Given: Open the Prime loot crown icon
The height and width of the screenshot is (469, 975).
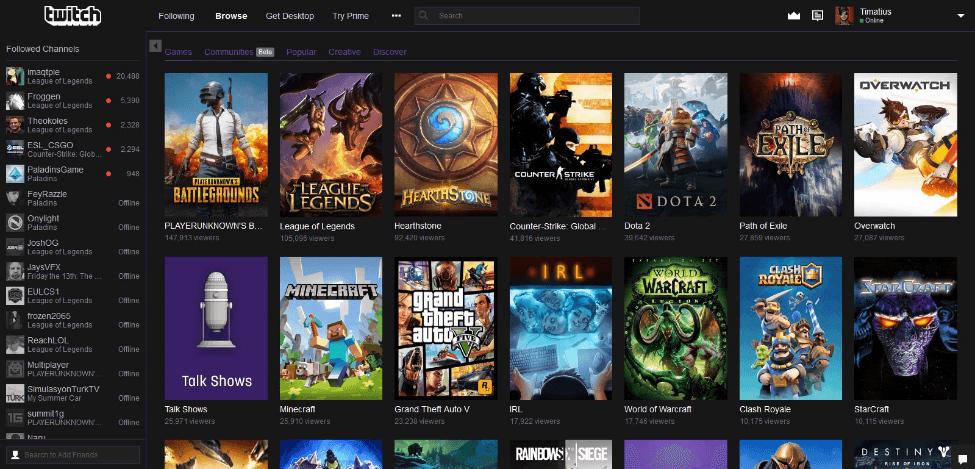Looking at the screenshot, I should 793,16.
